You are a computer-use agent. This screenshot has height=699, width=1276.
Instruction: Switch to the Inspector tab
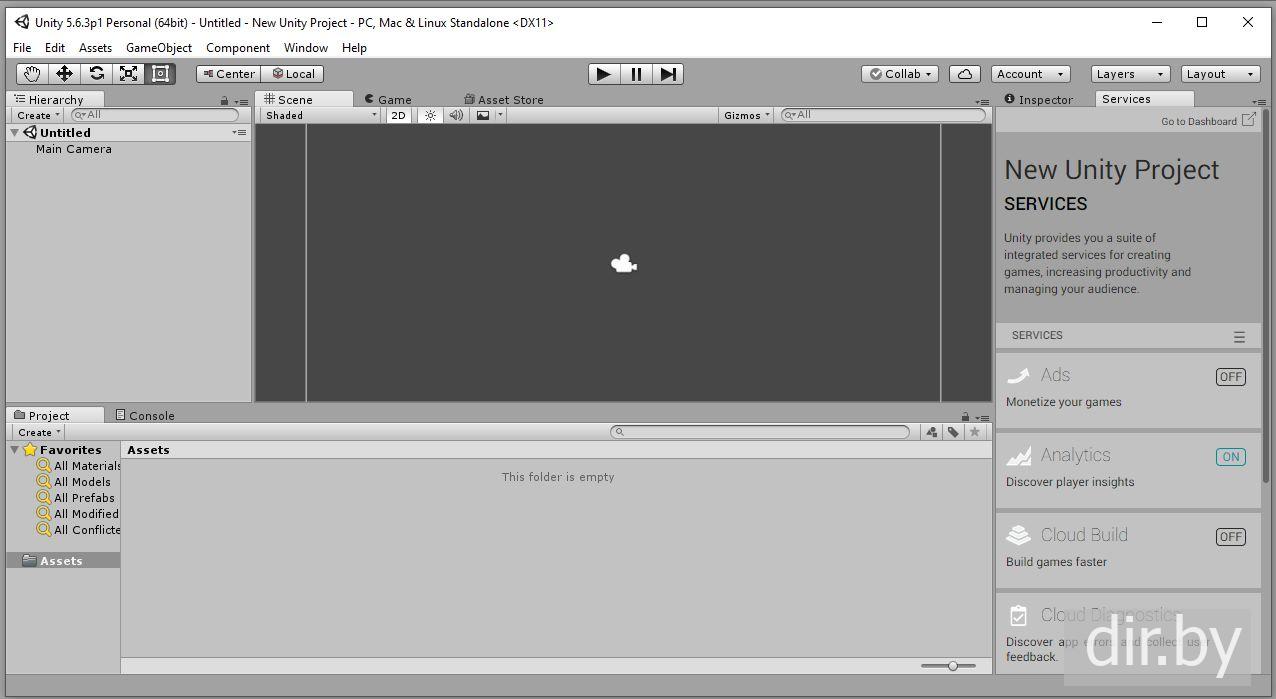(1039, 99)
